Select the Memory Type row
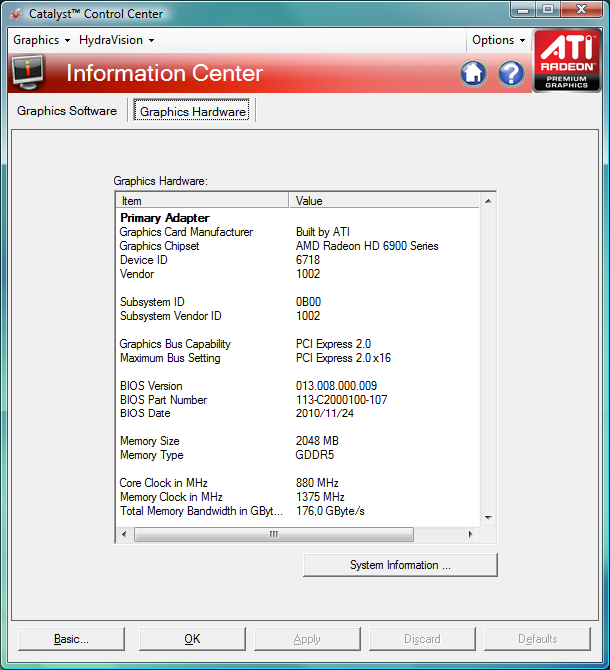Viewport: 610px width, 670px height. (x=298, y=455)
